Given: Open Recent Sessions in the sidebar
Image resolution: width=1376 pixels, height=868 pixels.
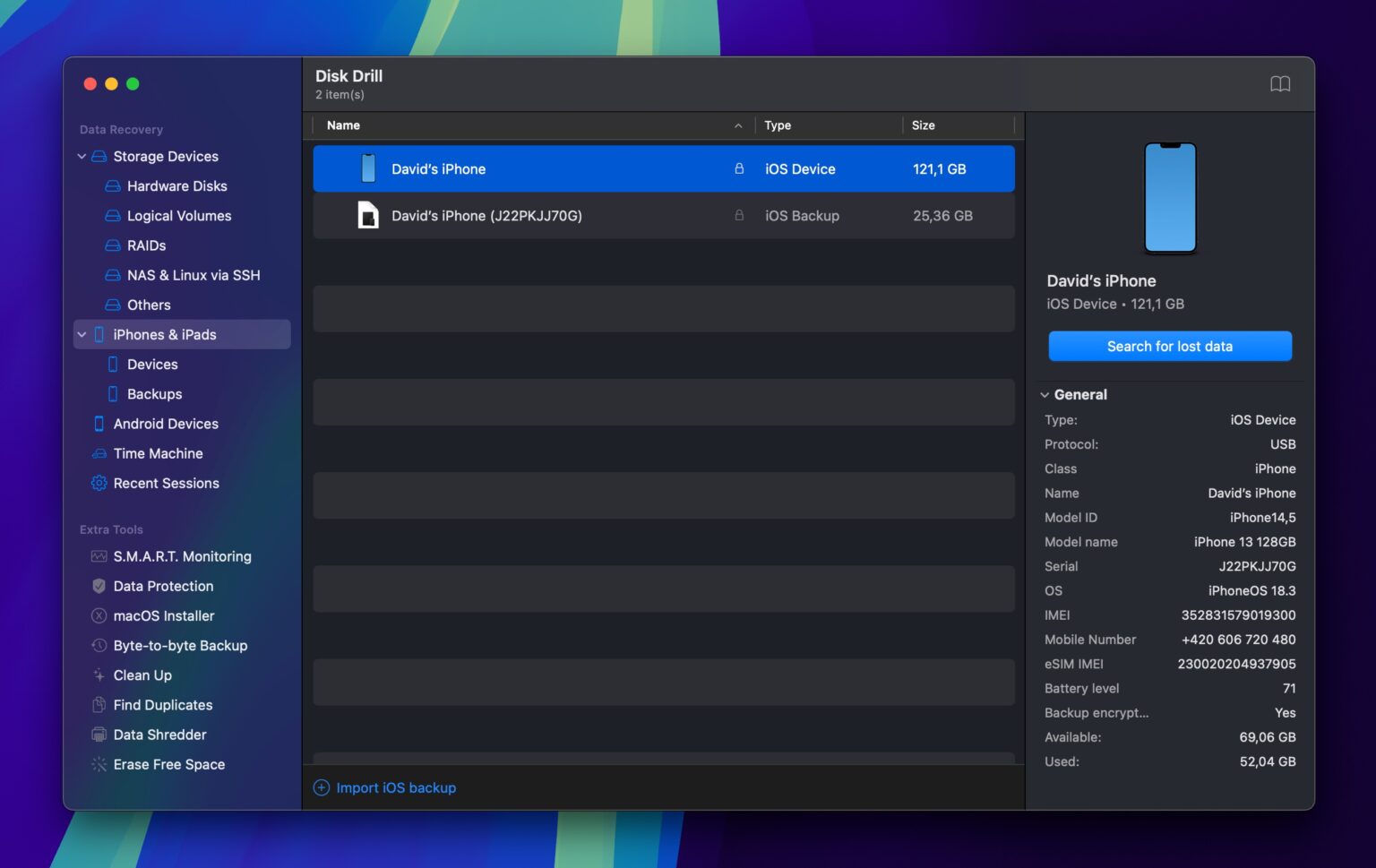Looking at the screenshot, I should pos(166,483).
